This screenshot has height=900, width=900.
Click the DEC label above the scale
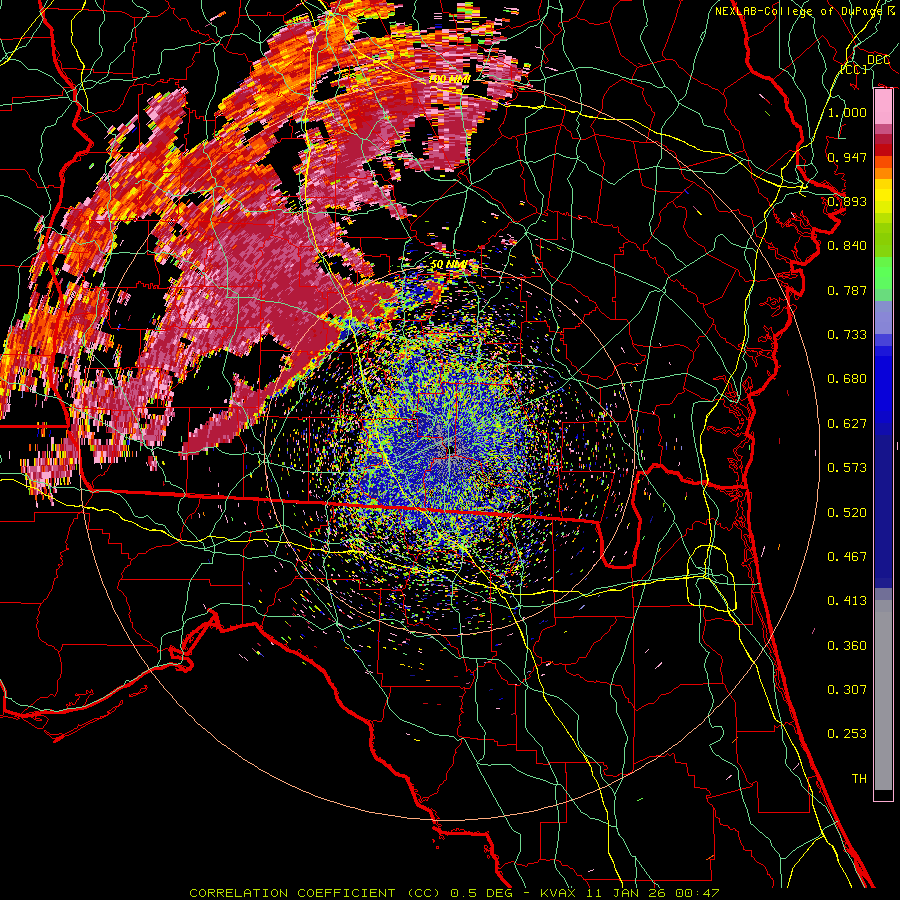coord(878,60)
